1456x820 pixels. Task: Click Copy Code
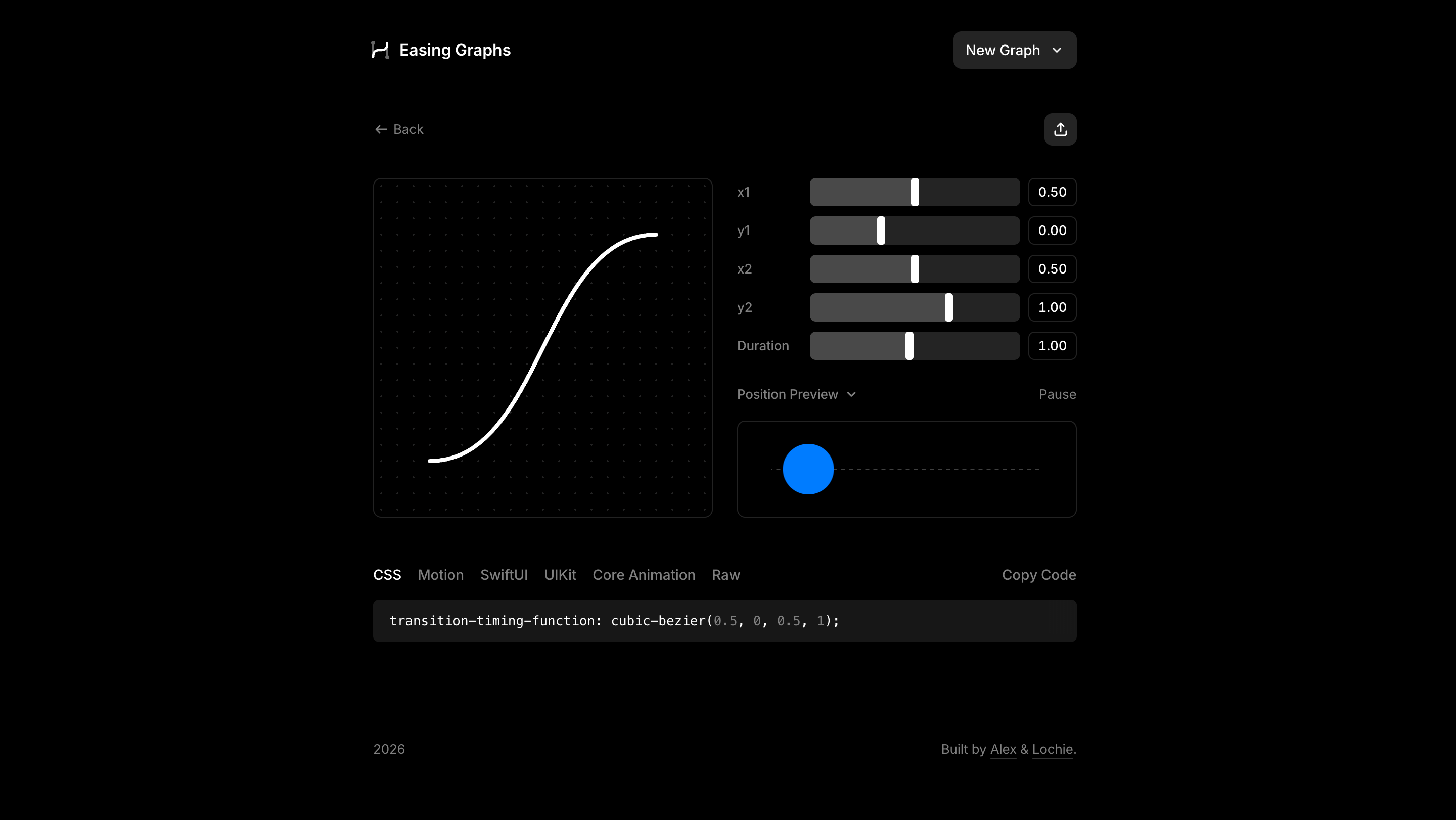(1038, 575)
